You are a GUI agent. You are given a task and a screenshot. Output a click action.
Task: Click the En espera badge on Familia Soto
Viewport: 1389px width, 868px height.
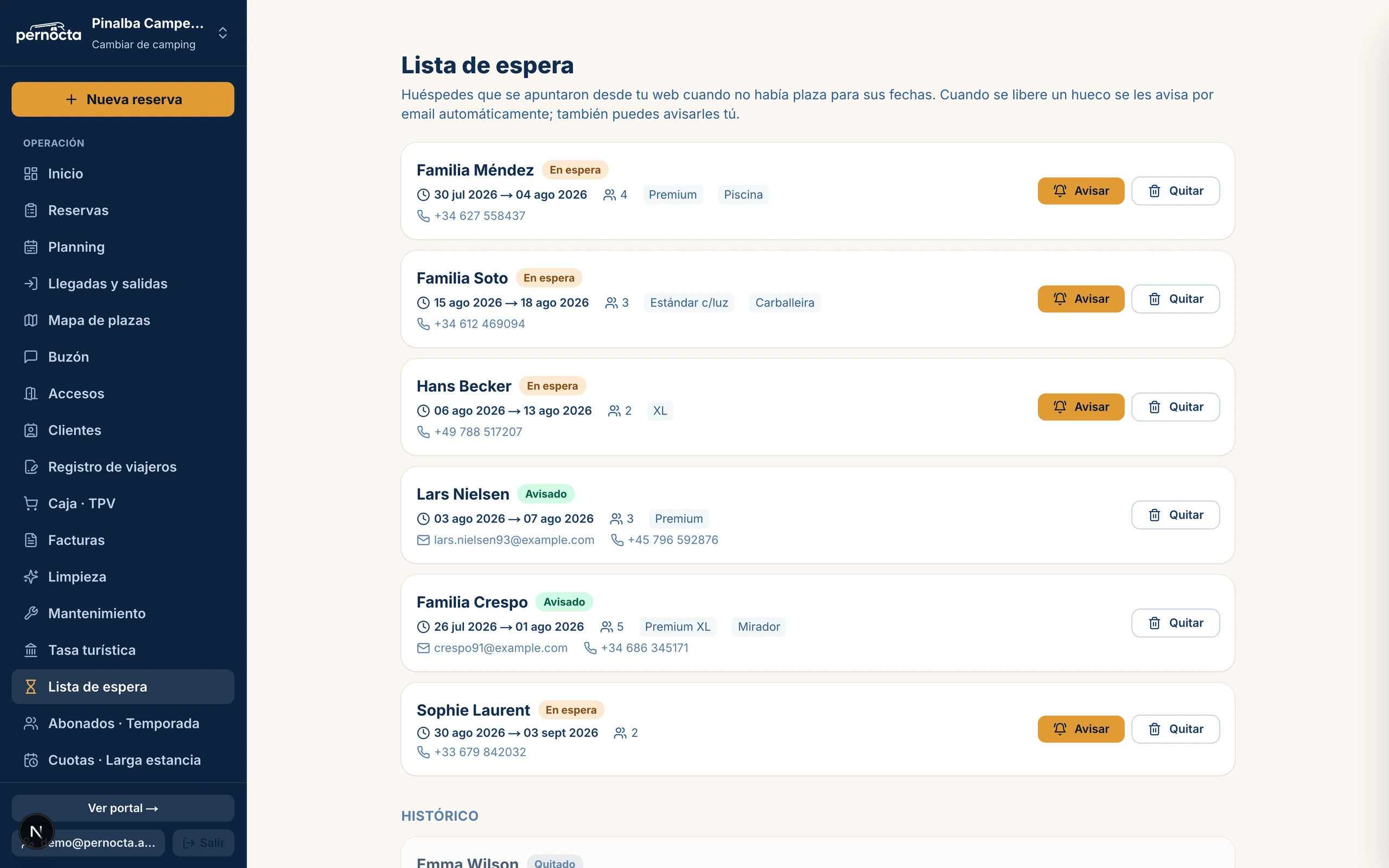click(549, 278)
